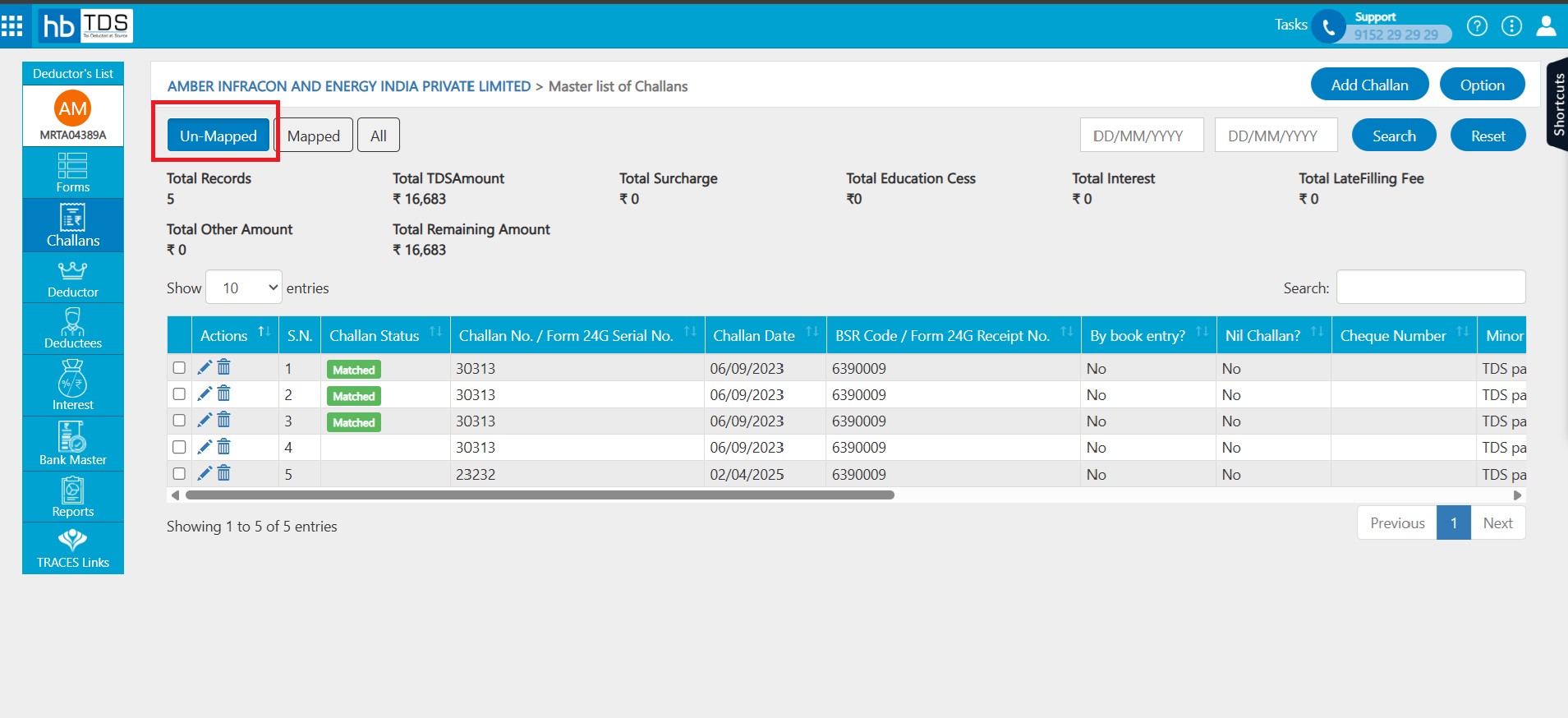The width and height of the screenshot is (1568, 718).
Task: Open the Deductor's List header
Action: (x=73, y=73)
